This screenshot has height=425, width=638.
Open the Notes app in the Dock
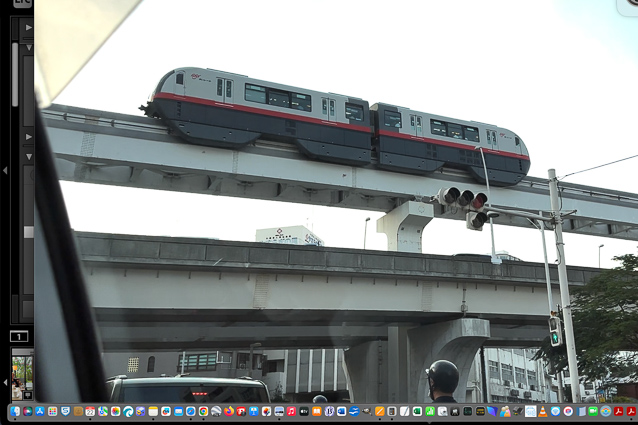click(153, 412)
